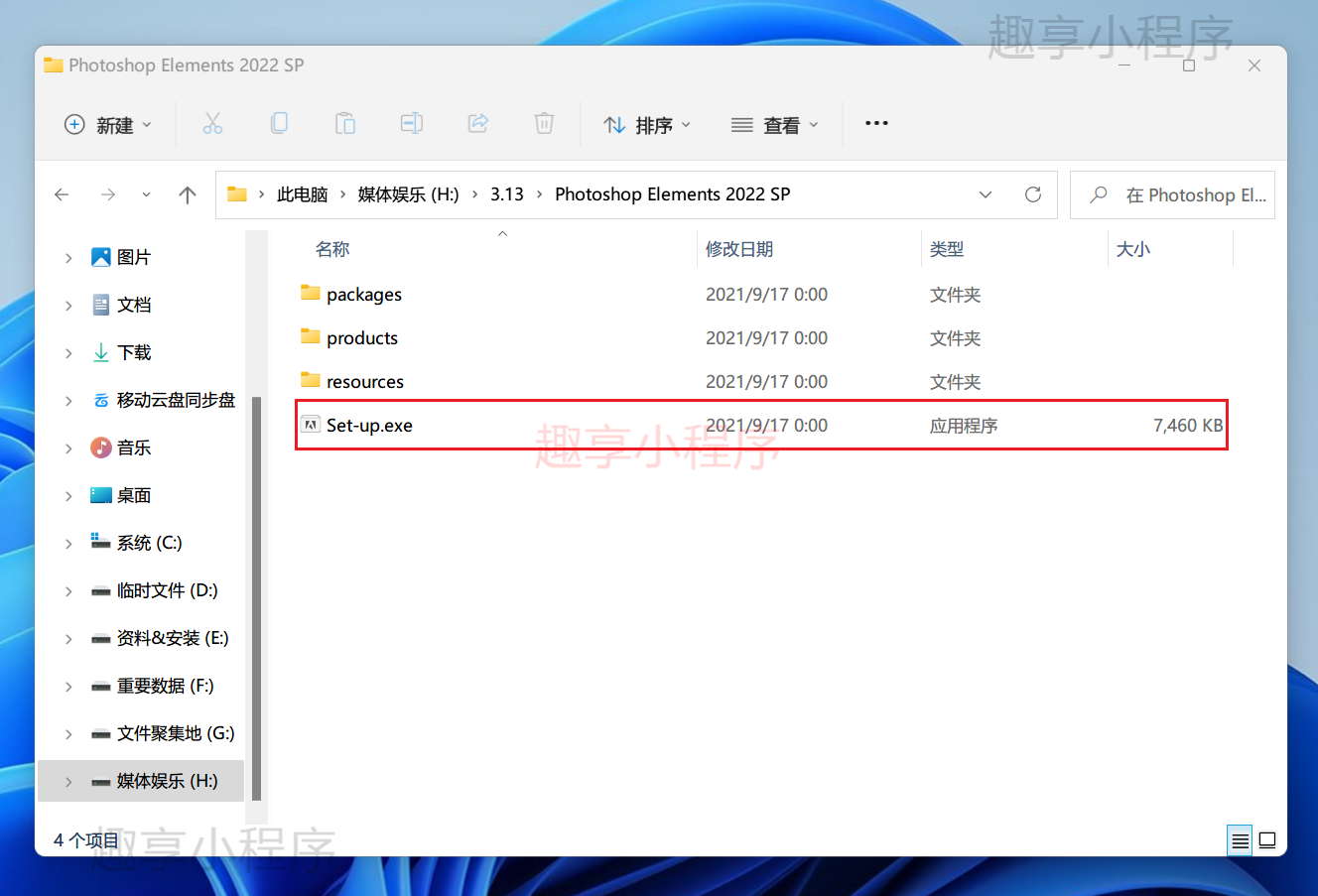
Task: Maximize the Explorer window
Action: click(1189, 65)
